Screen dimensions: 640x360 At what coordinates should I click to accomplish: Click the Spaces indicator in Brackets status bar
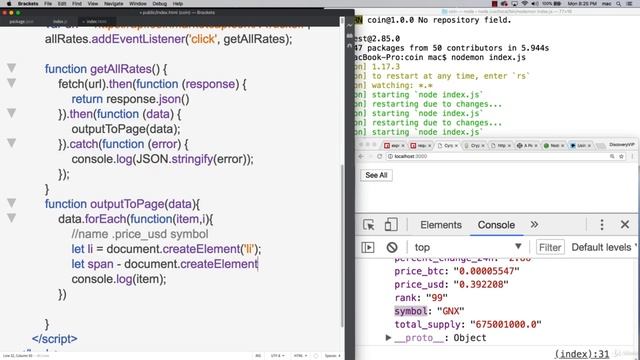[x=332, y=356]
